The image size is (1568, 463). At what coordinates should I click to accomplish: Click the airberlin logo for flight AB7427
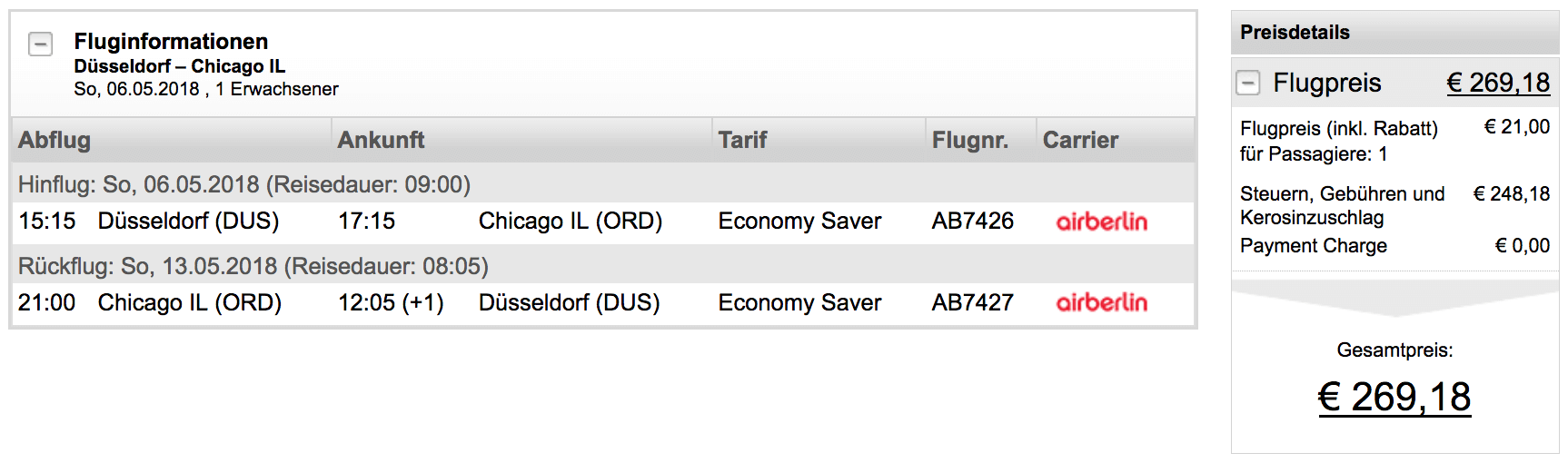coord(1101,302)
